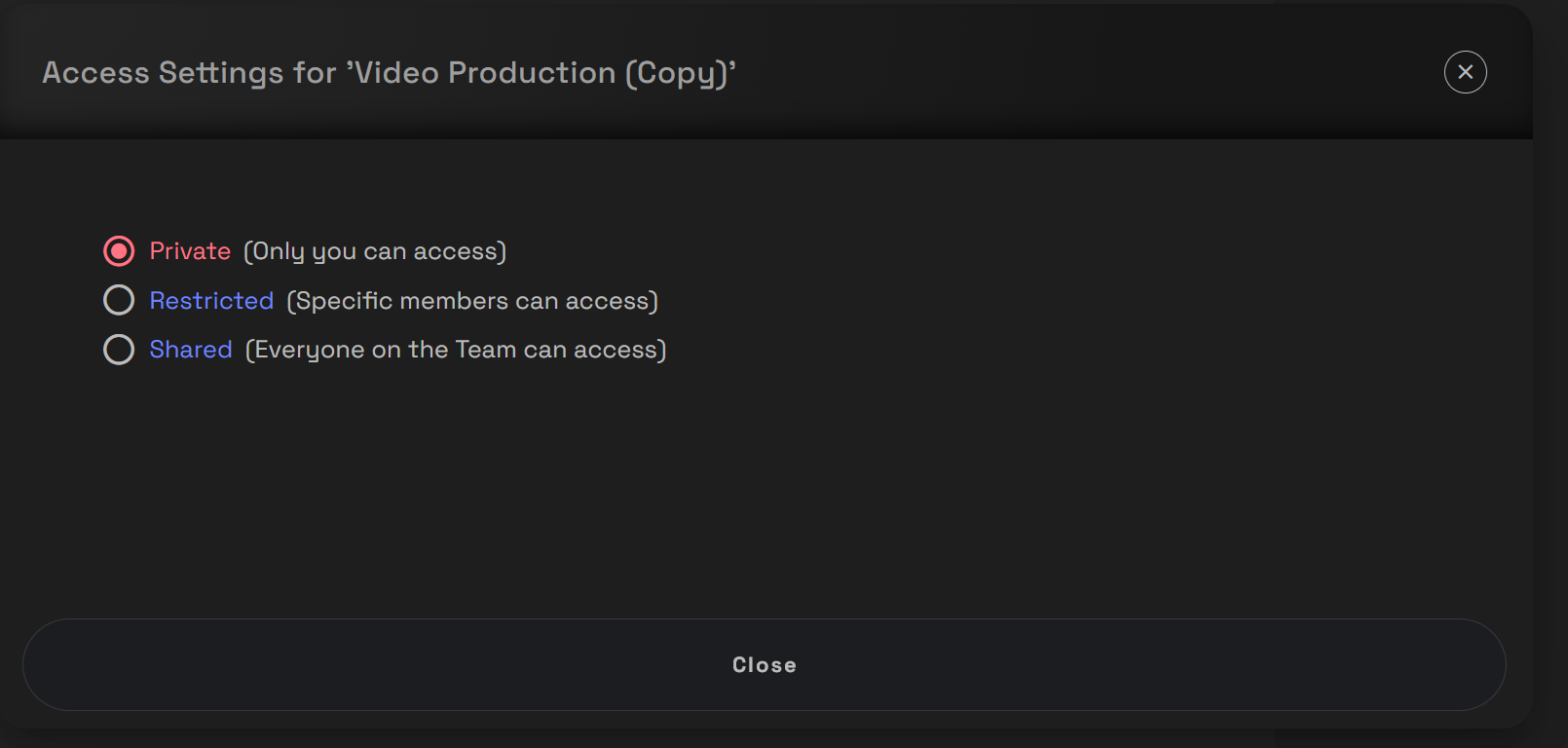This screenshot has height=748, width=1568.
Task: Click "(Everyone on the Team can access)" text
Action: tap(456, 350)
